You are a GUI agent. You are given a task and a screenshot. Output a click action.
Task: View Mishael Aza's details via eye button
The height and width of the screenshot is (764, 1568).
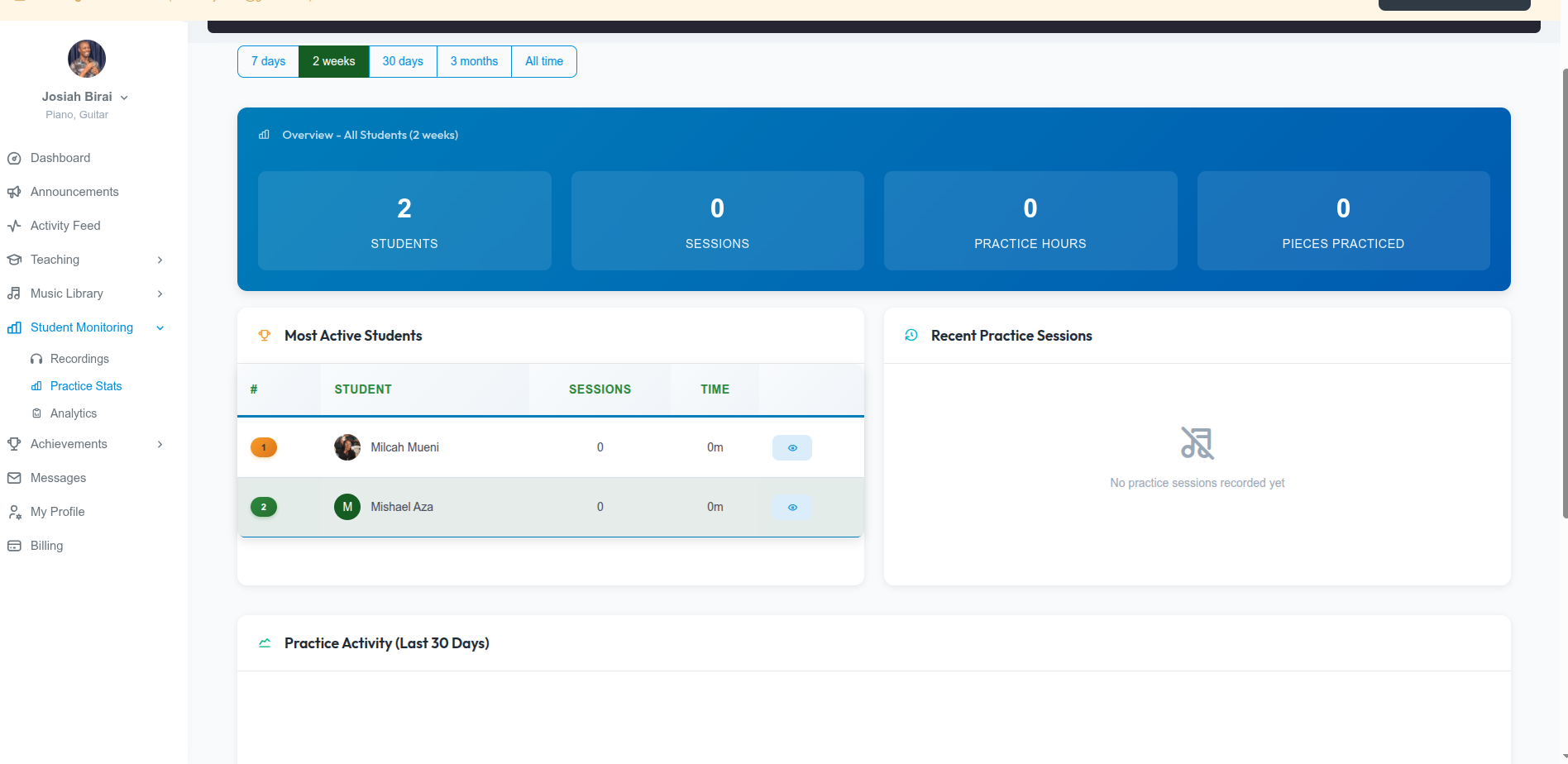click(791, 507)
